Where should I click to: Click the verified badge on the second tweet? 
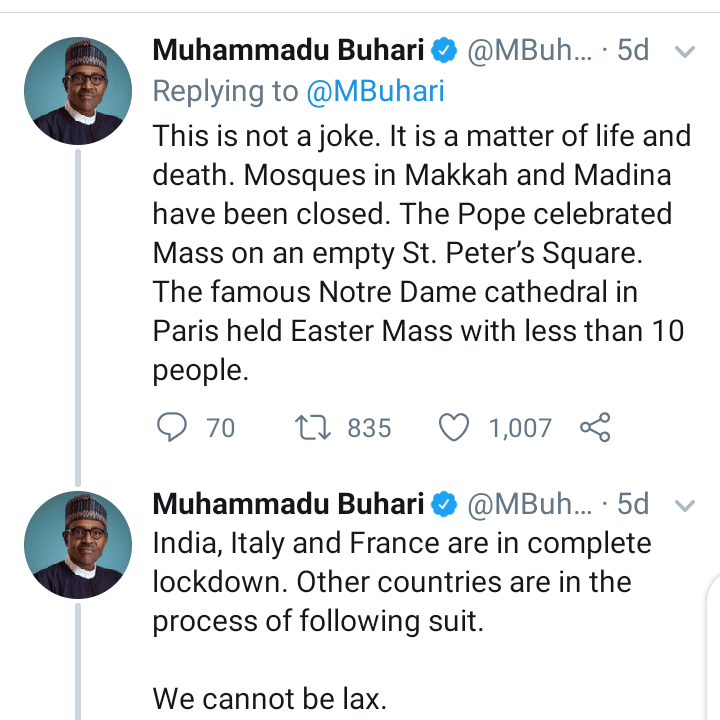pos(444,504)
